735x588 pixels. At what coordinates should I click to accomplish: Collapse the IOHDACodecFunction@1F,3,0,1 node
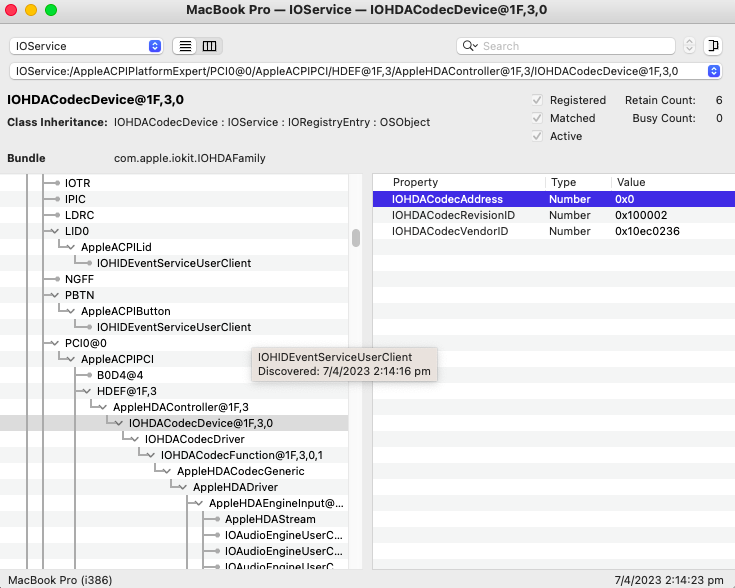(x=150, y=455)
